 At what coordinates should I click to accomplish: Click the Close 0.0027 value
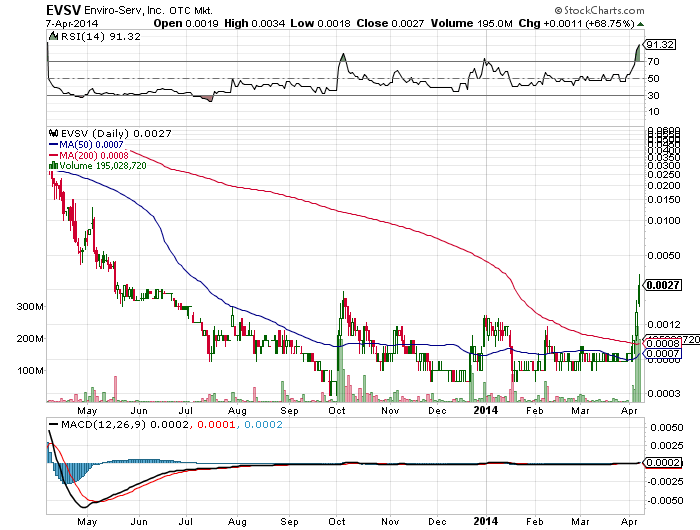tap(390, 23)
